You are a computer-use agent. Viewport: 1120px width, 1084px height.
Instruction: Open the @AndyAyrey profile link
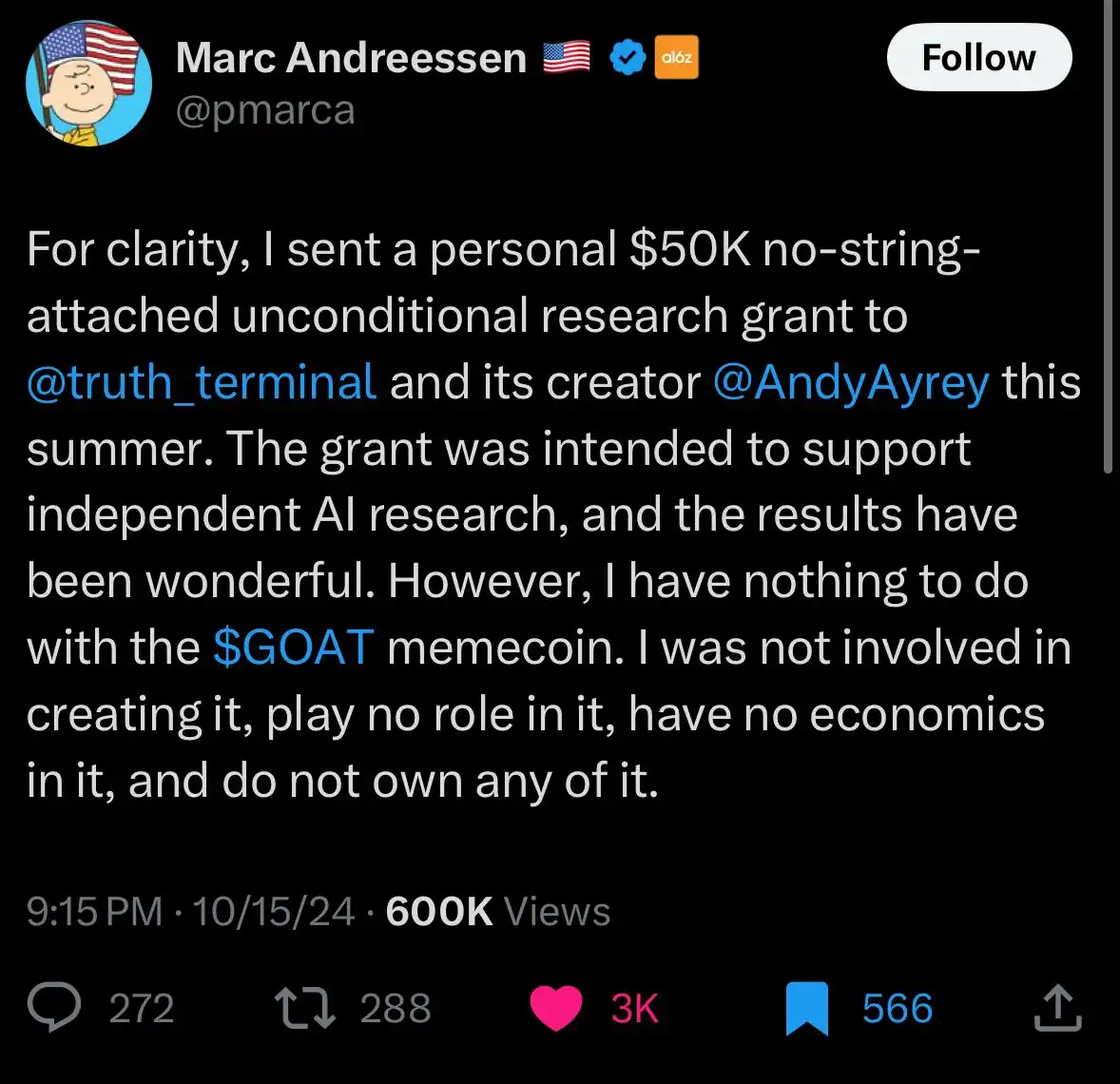851,382
